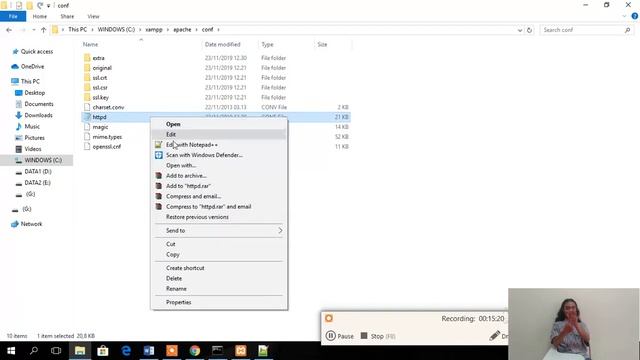
Task: Switch to the Home ribbon tab
Action: pos(40,16)
